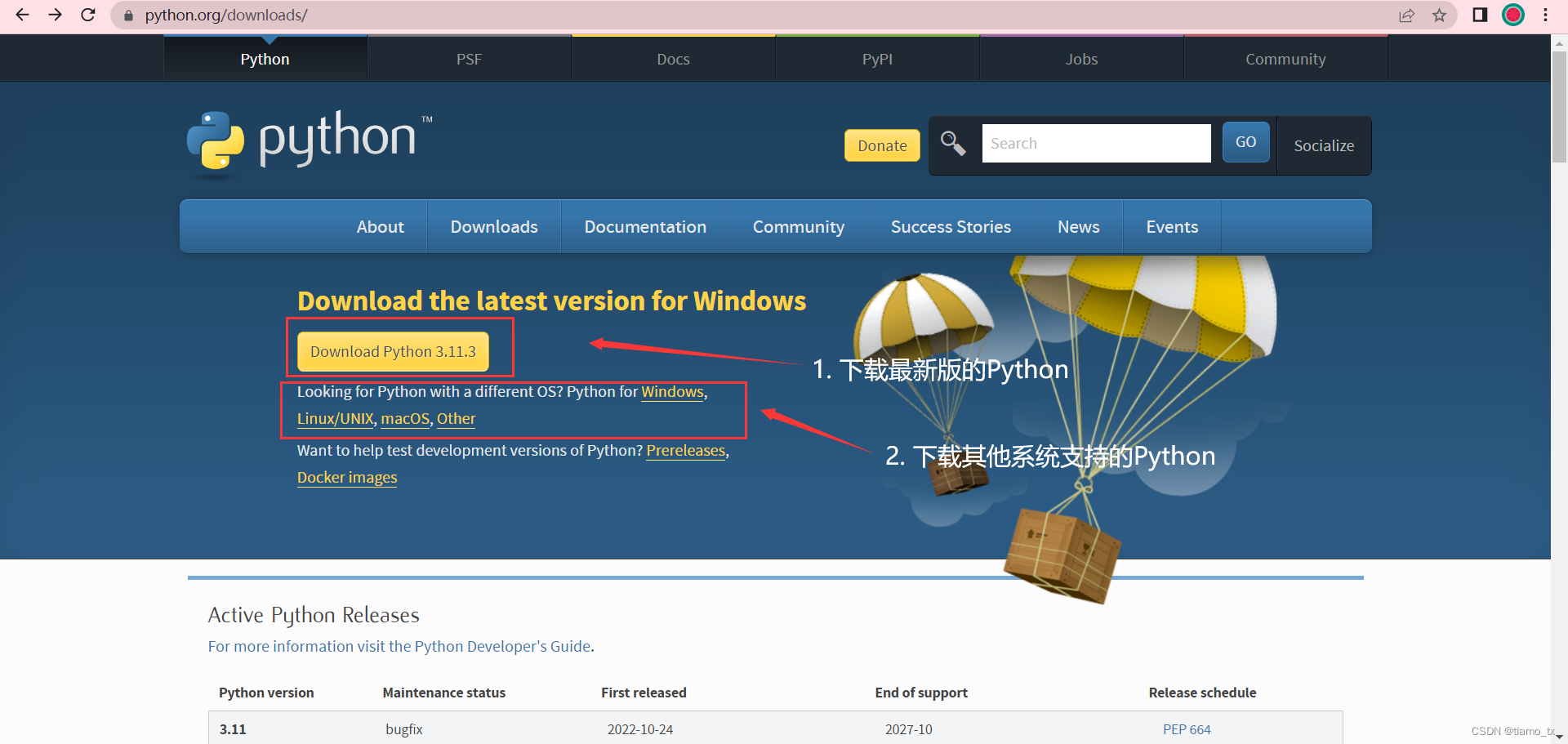Viewport: 1568px width, 744px height.
Task: Open the Windows download link
Action: pyautogui.click(x=672, y=392)
